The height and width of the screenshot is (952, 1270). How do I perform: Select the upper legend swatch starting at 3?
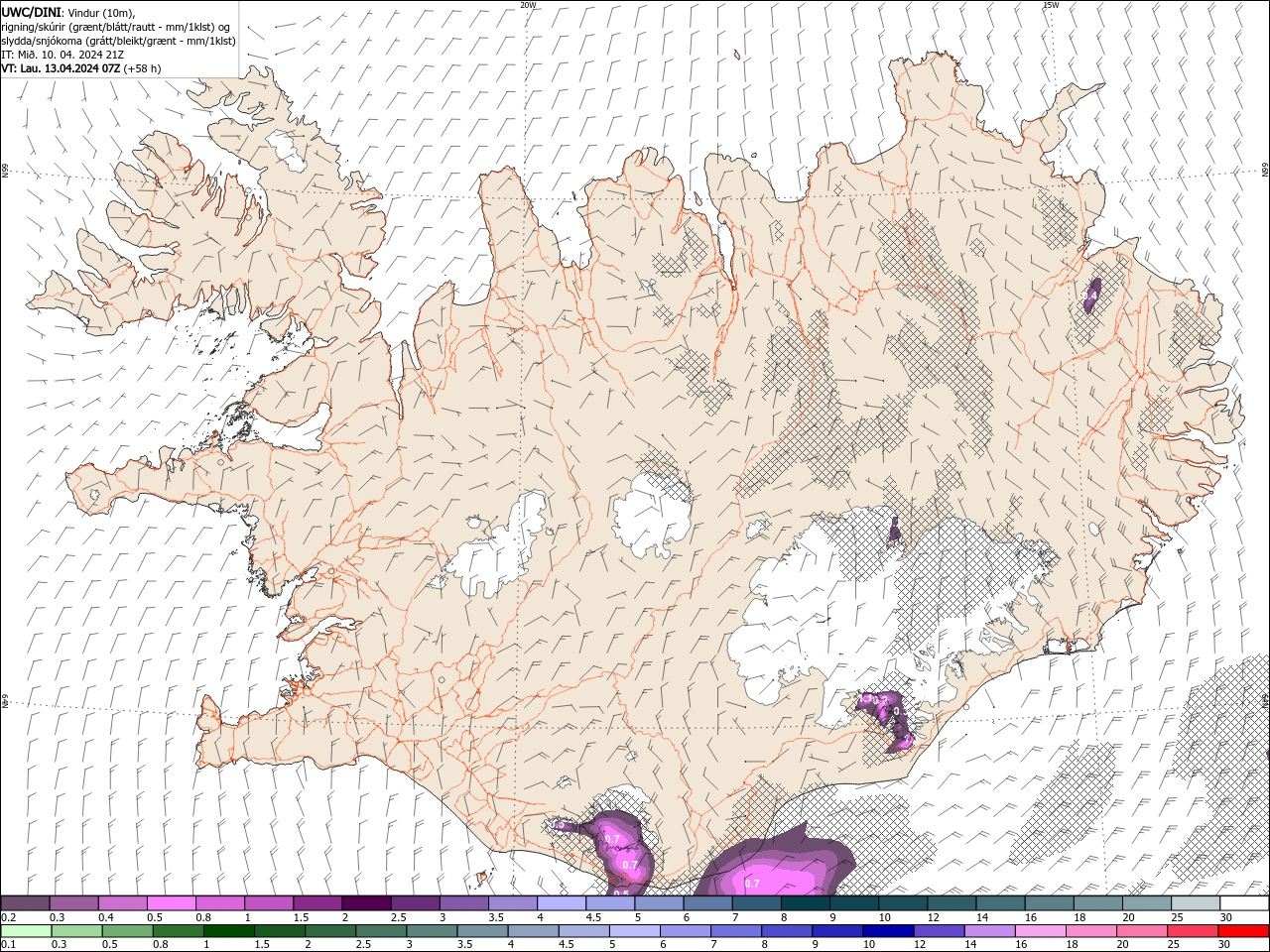pyautogui.click(x=463, y=903)
